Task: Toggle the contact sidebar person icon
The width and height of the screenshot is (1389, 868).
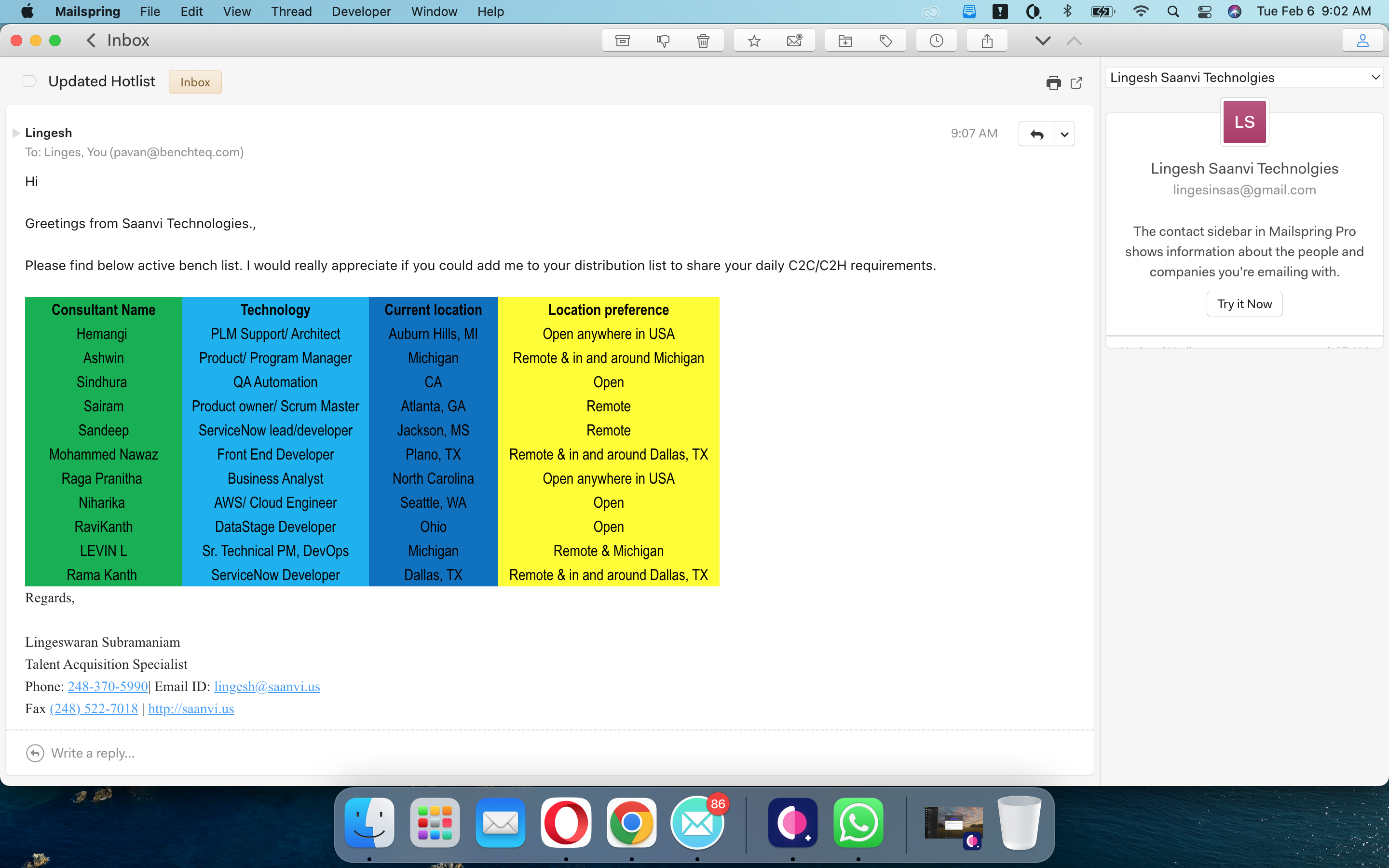Action: tap(1362, 41)
